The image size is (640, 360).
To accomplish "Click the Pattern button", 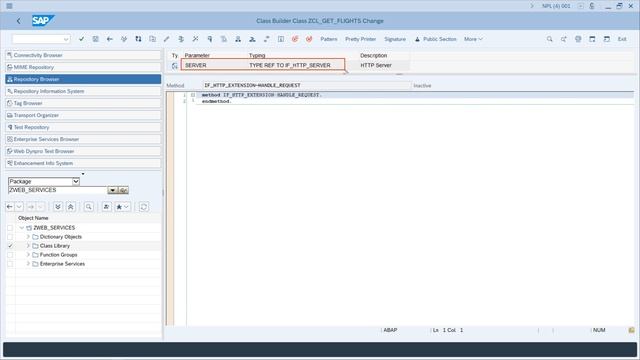I will pyautogui.click(x=329, y=39).
